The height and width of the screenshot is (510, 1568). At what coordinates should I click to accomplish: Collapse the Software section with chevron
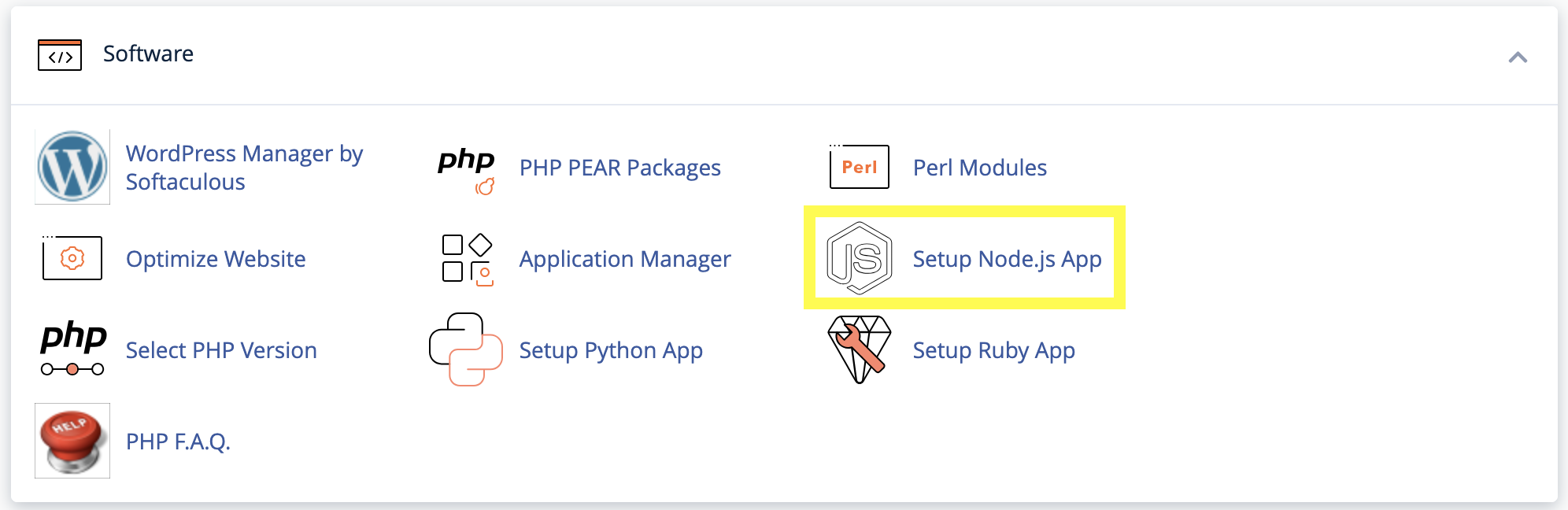(1518, 57)
